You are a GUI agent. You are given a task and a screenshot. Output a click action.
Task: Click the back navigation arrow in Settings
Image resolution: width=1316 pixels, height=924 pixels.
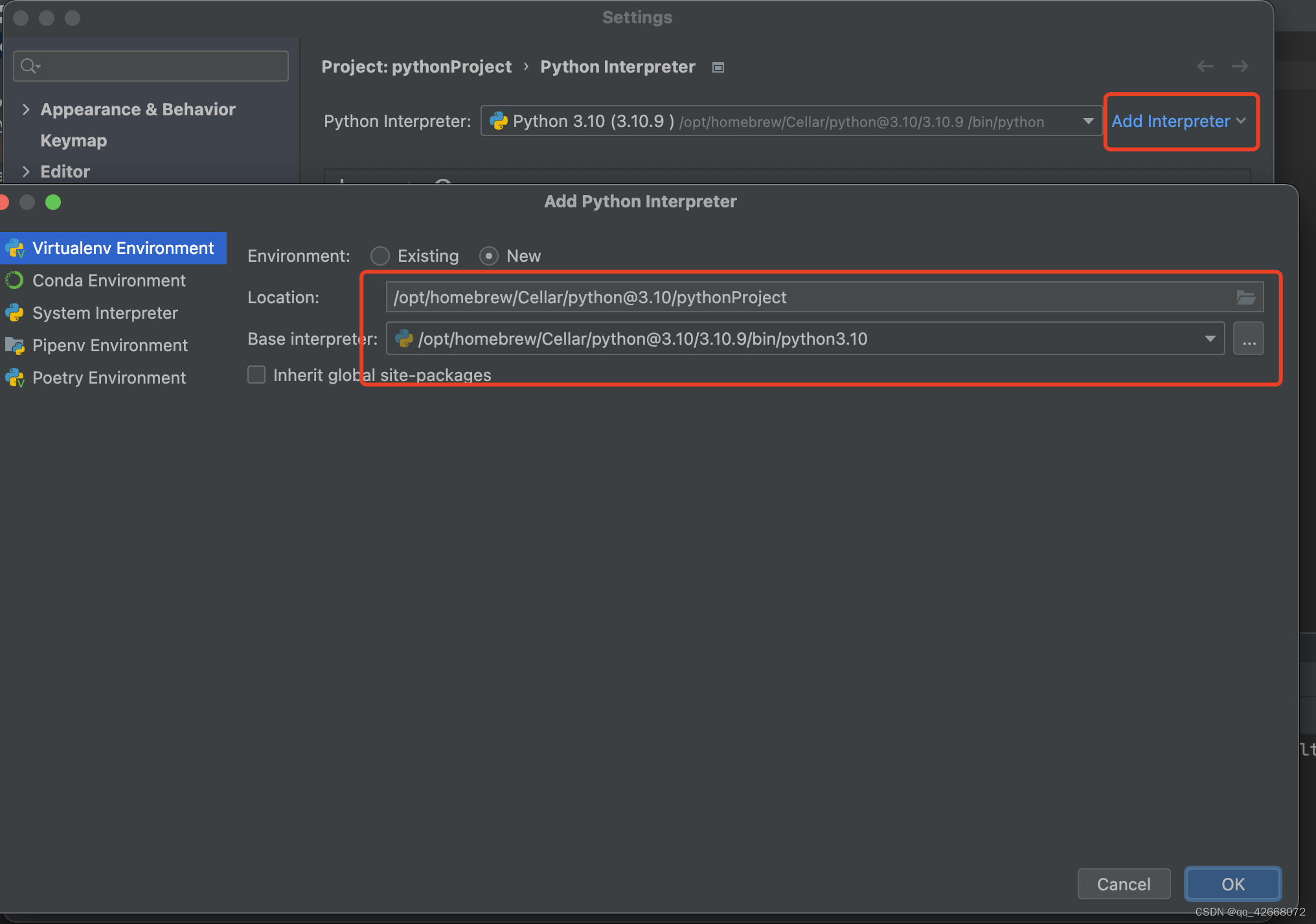tap(1205, 66)
